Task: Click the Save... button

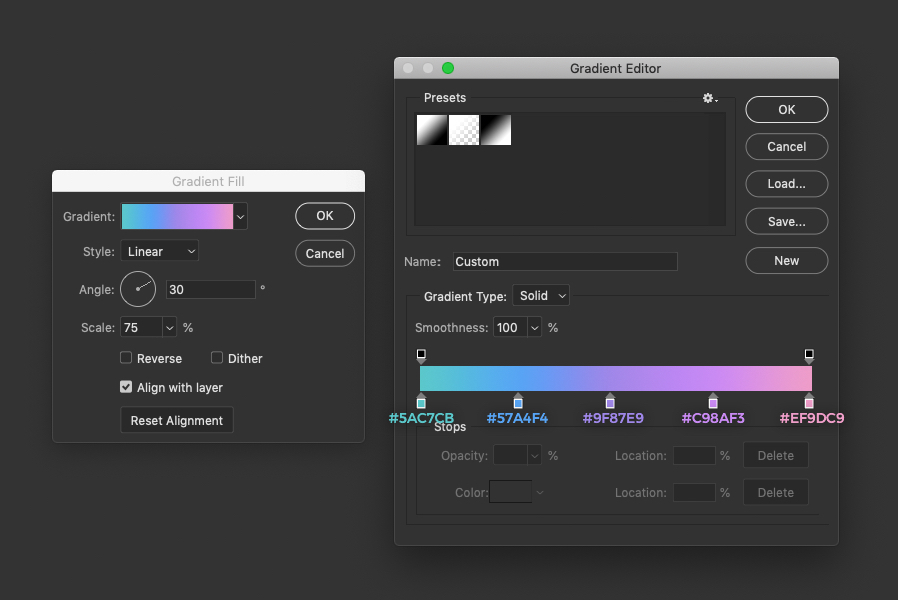Action: 786,222
